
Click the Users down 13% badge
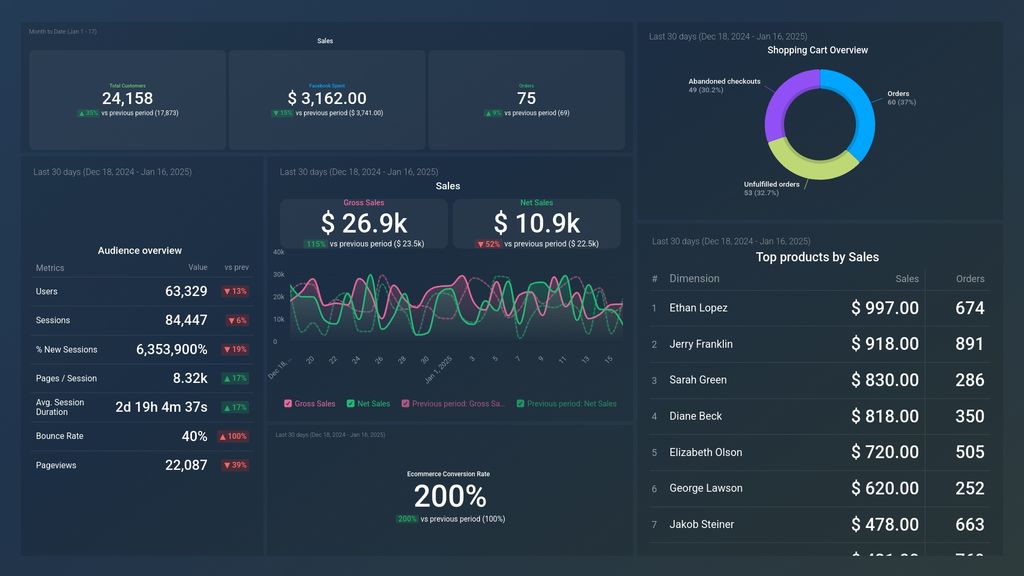click(x=235, y=291)
